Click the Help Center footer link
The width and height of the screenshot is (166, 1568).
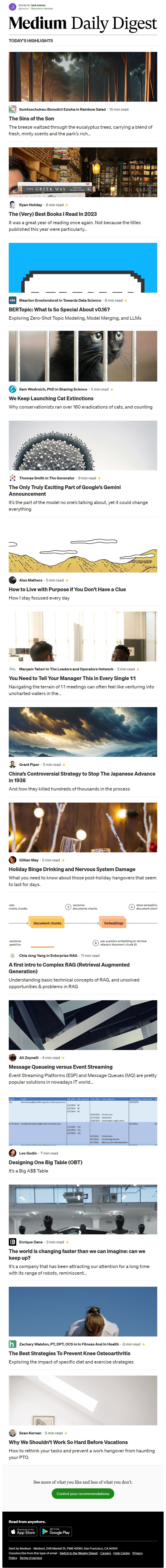tap(122, 1553)
